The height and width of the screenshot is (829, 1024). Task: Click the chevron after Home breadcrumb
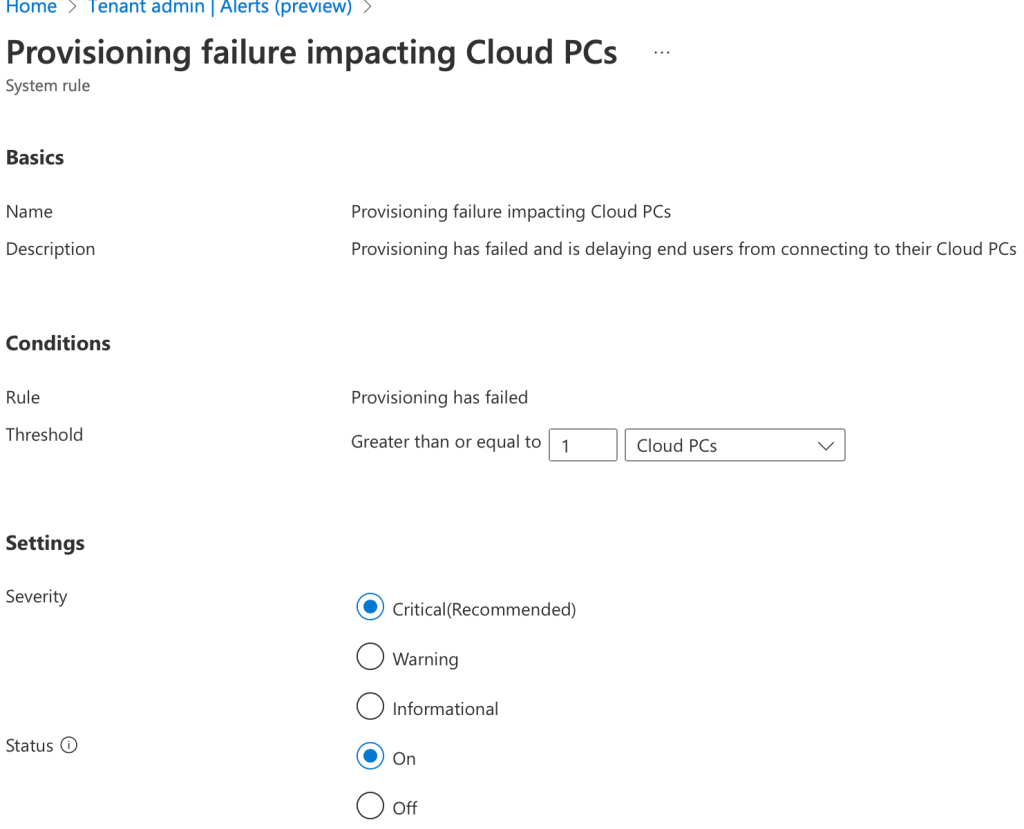click(x=72, y=7)
